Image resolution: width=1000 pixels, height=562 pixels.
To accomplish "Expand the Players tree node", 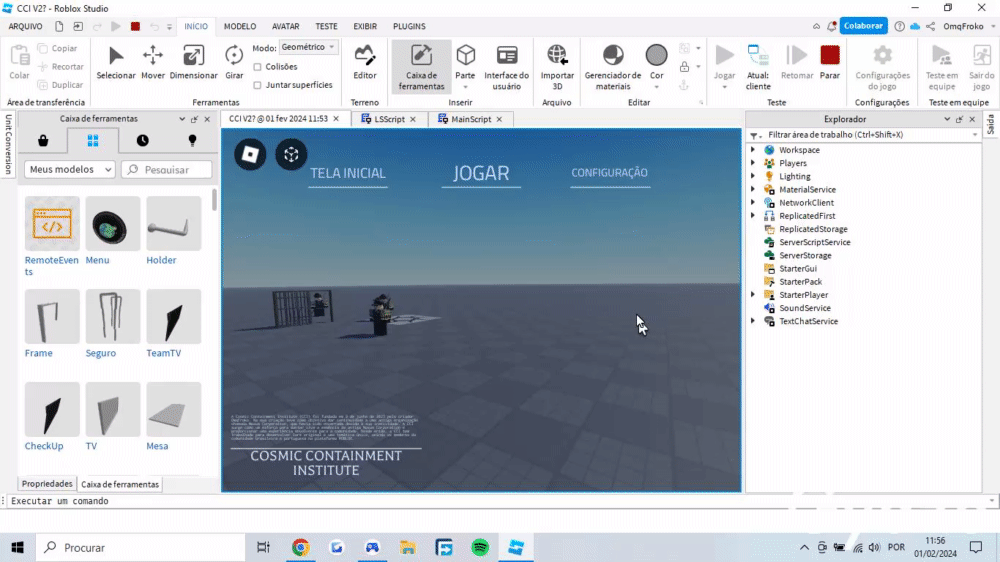I will pyautogui.click(x=753, y=163).
